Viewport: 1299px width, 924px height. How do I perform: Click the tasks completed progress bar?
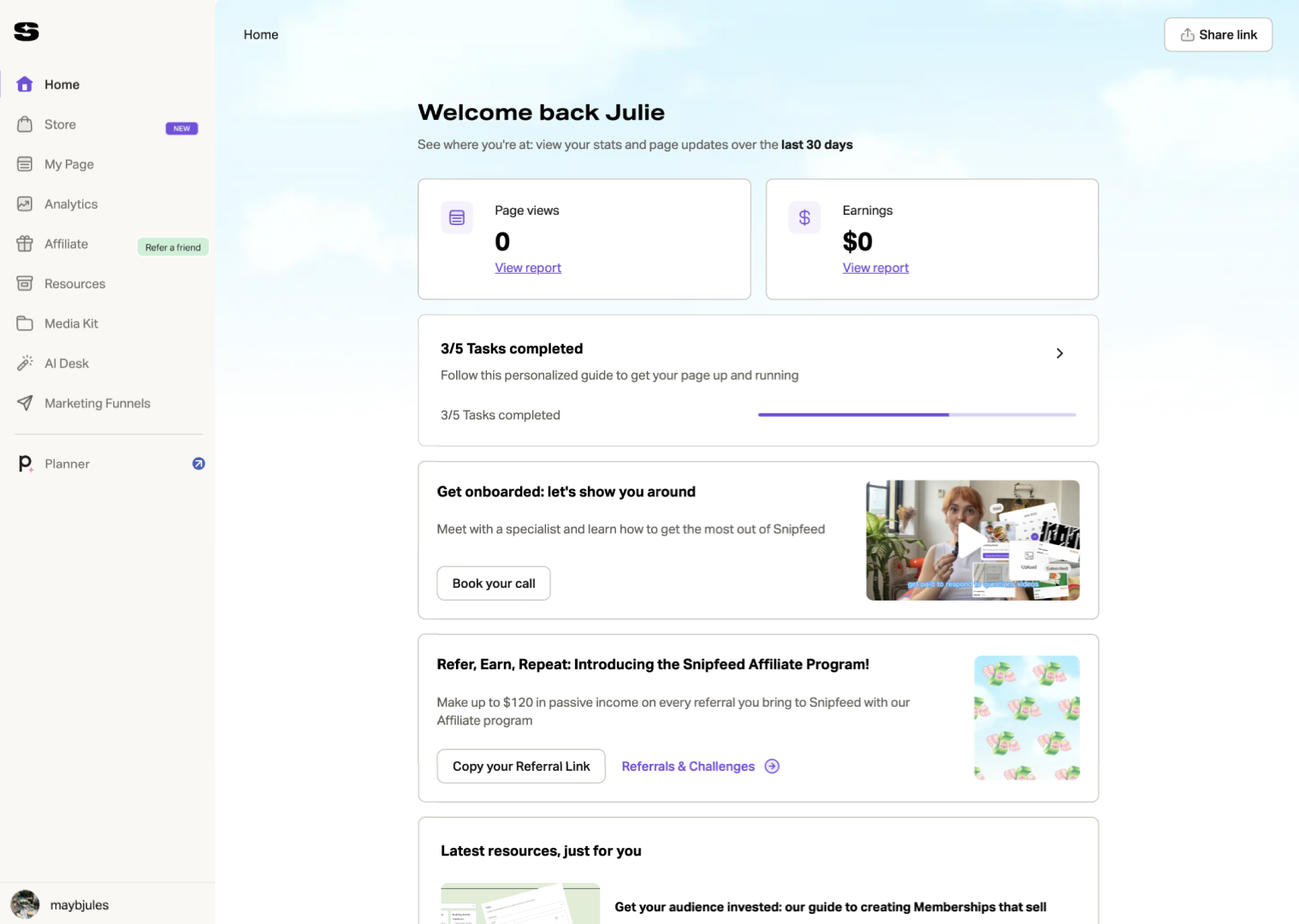[x=916, y=415]
